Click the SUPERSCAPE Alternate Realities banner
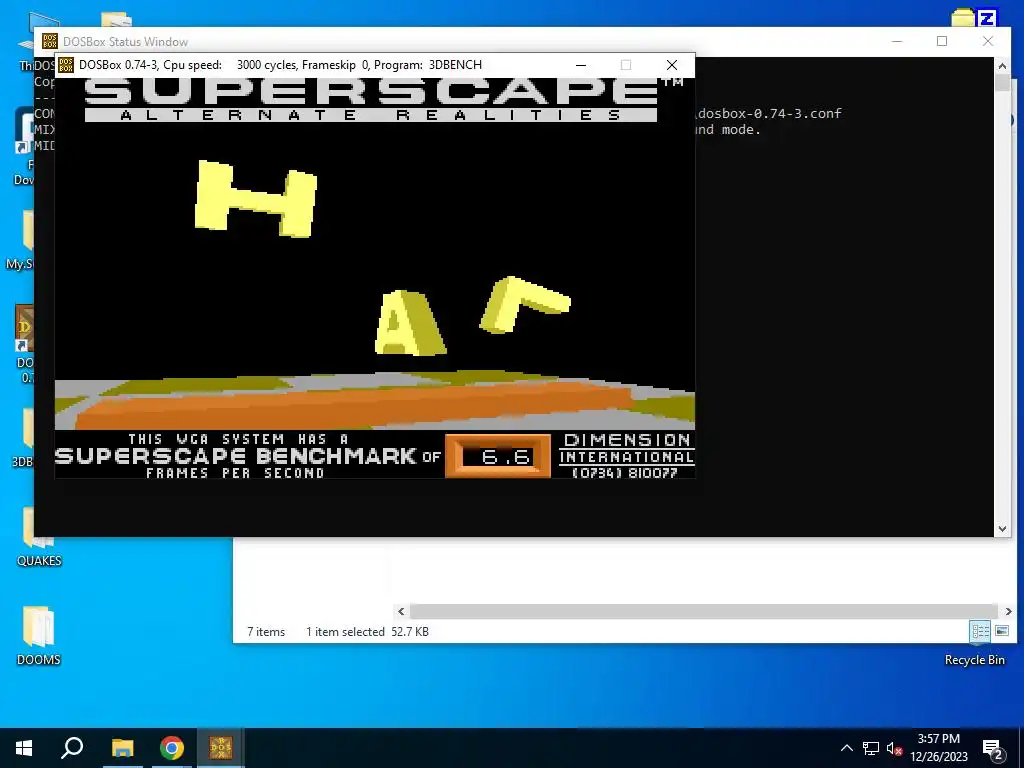The image size is (1024, 768). tap(371, 100)
